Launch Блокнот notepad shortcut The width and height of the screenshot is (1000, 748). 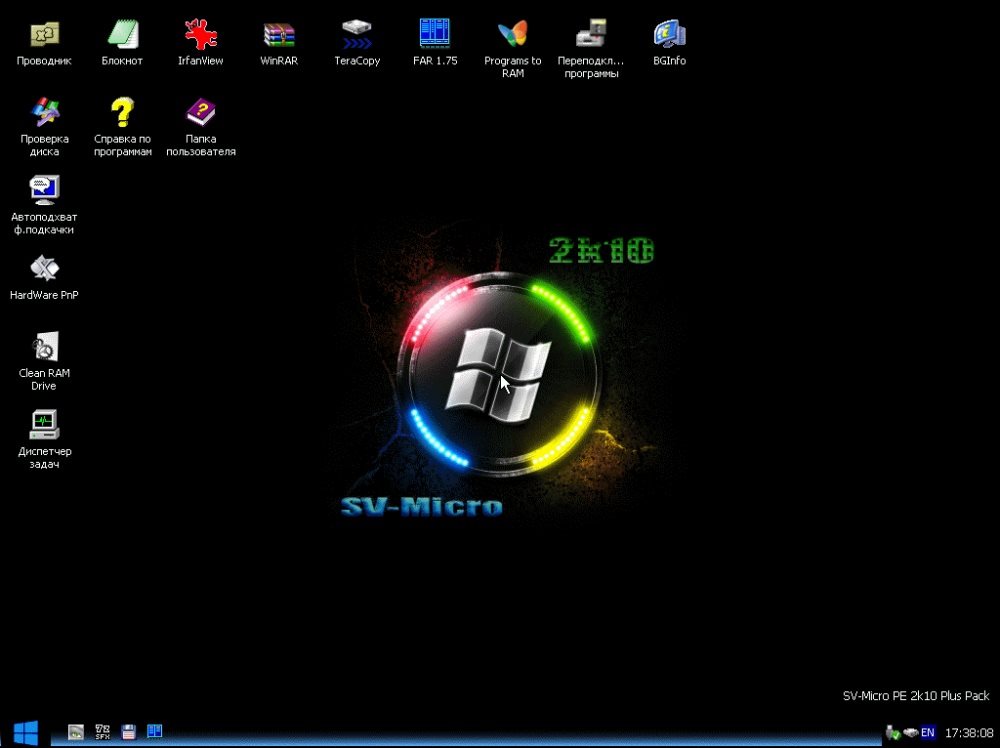pos(122,35)
